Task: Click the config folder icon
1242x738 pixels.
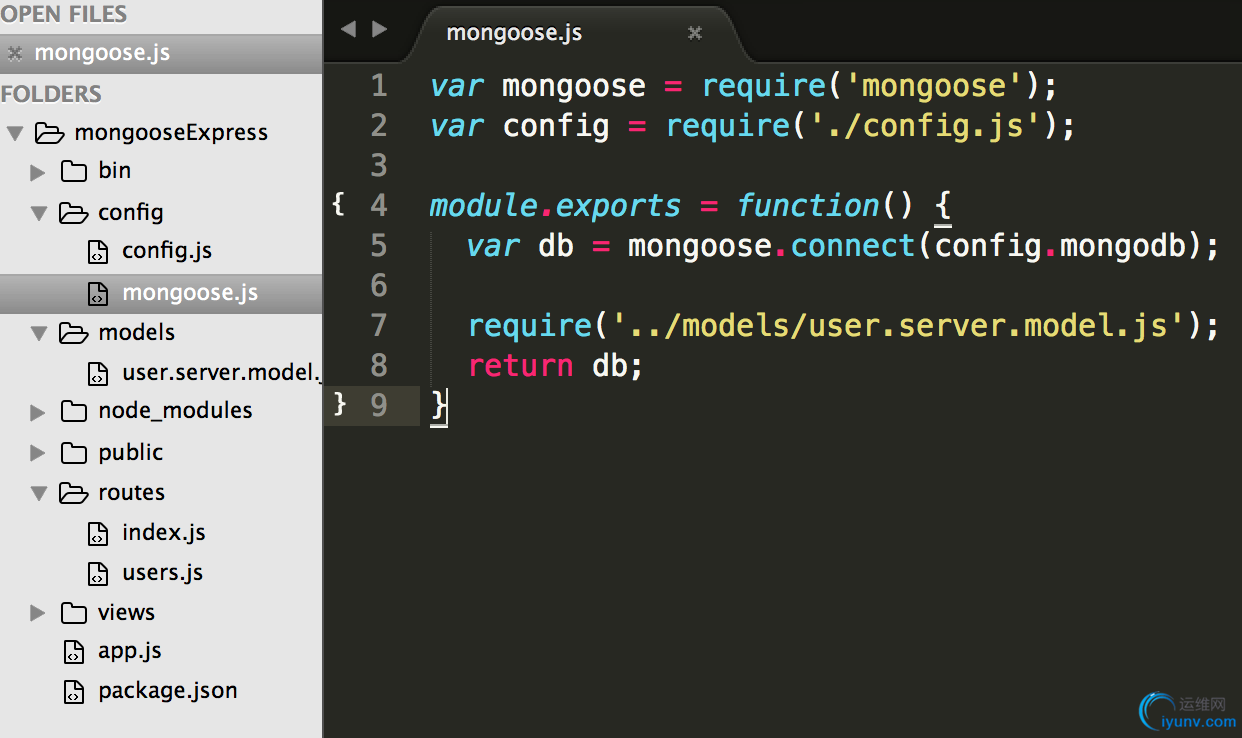Action: (x=74, y=212)
